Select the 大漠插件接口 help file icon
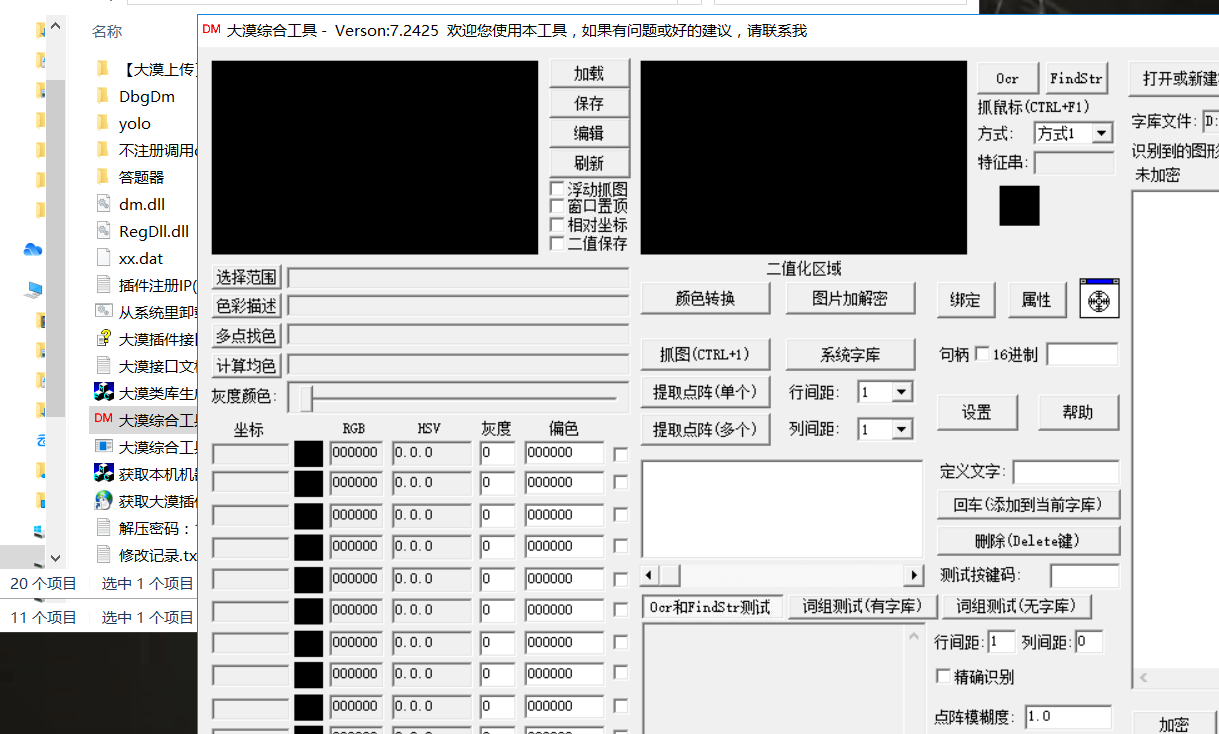This screenshot has width=1219, height=734. 102,339
